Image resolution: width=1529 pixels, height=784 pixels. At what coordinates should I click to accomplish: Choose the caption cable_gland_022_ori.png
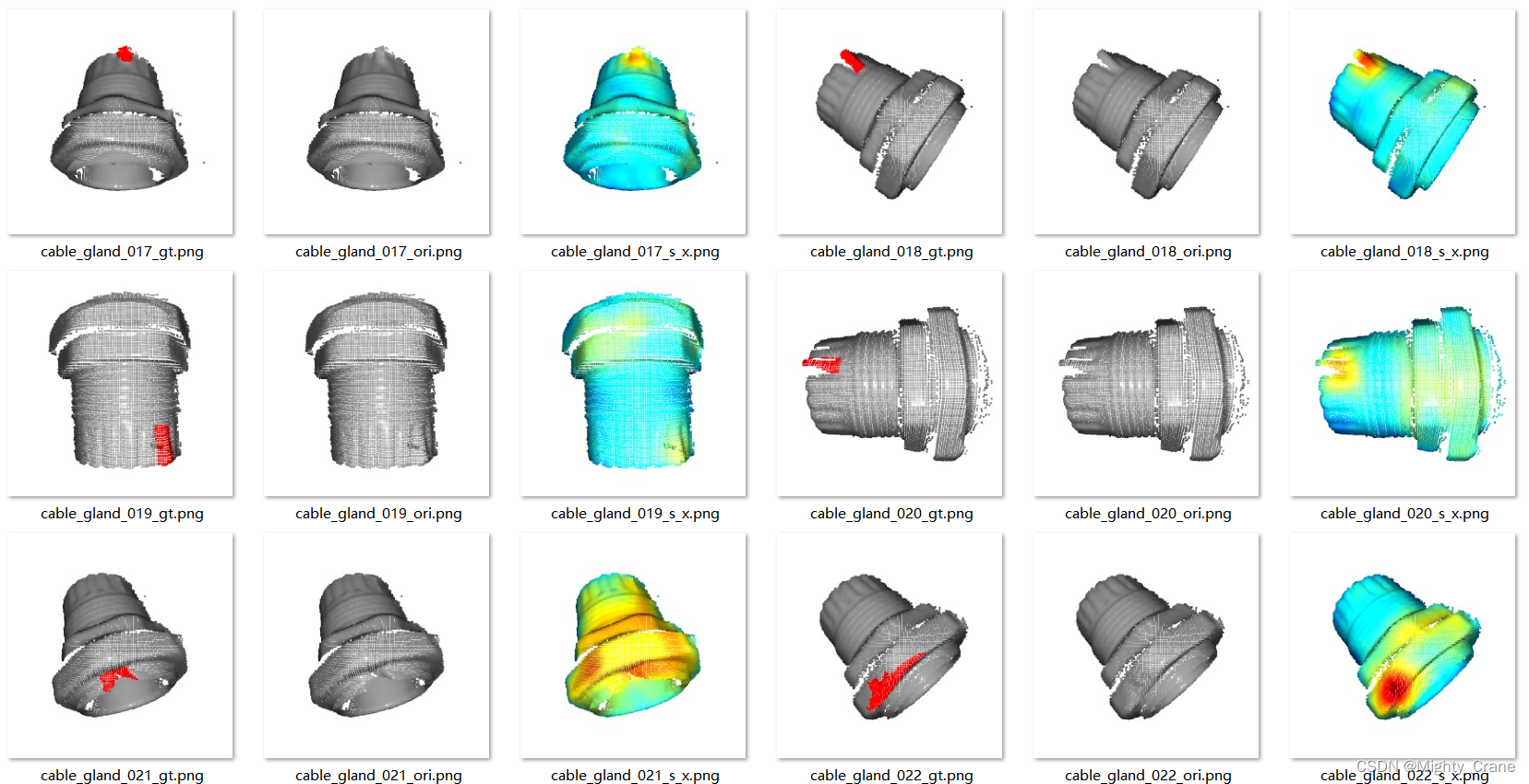pos(1148,776)
